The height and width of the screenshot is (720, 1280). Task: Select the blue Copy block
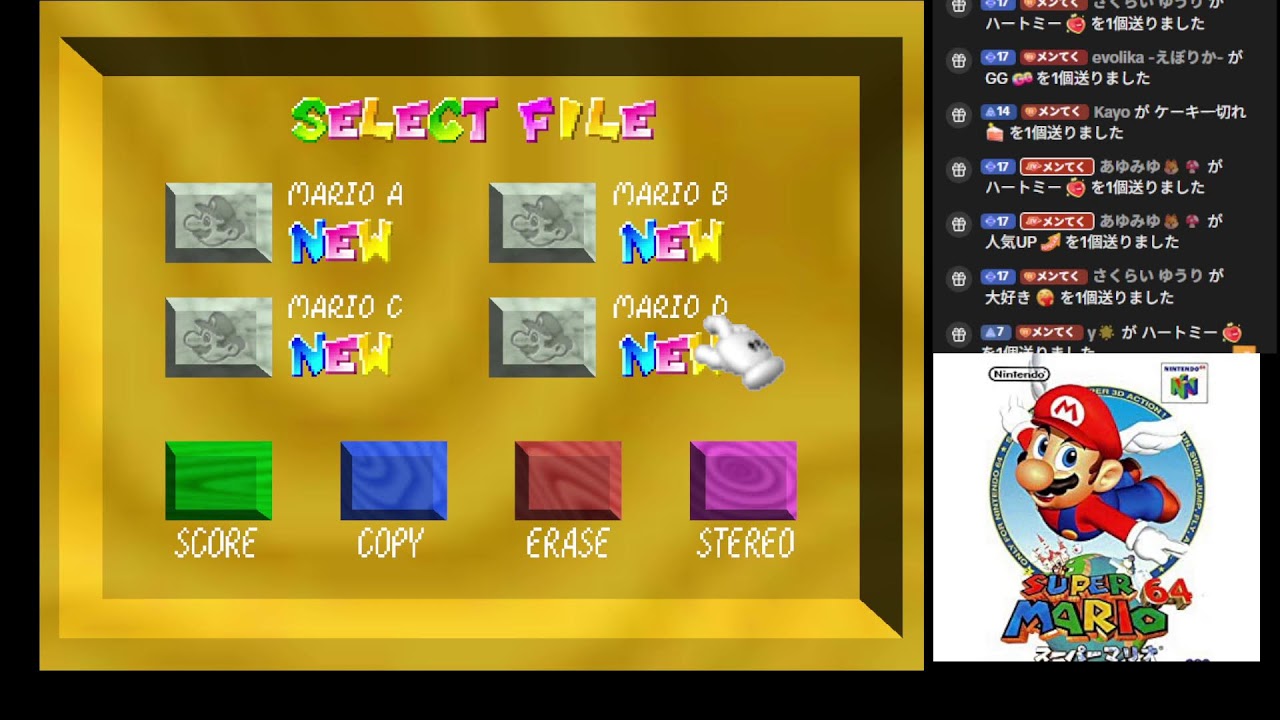(393, 480)
